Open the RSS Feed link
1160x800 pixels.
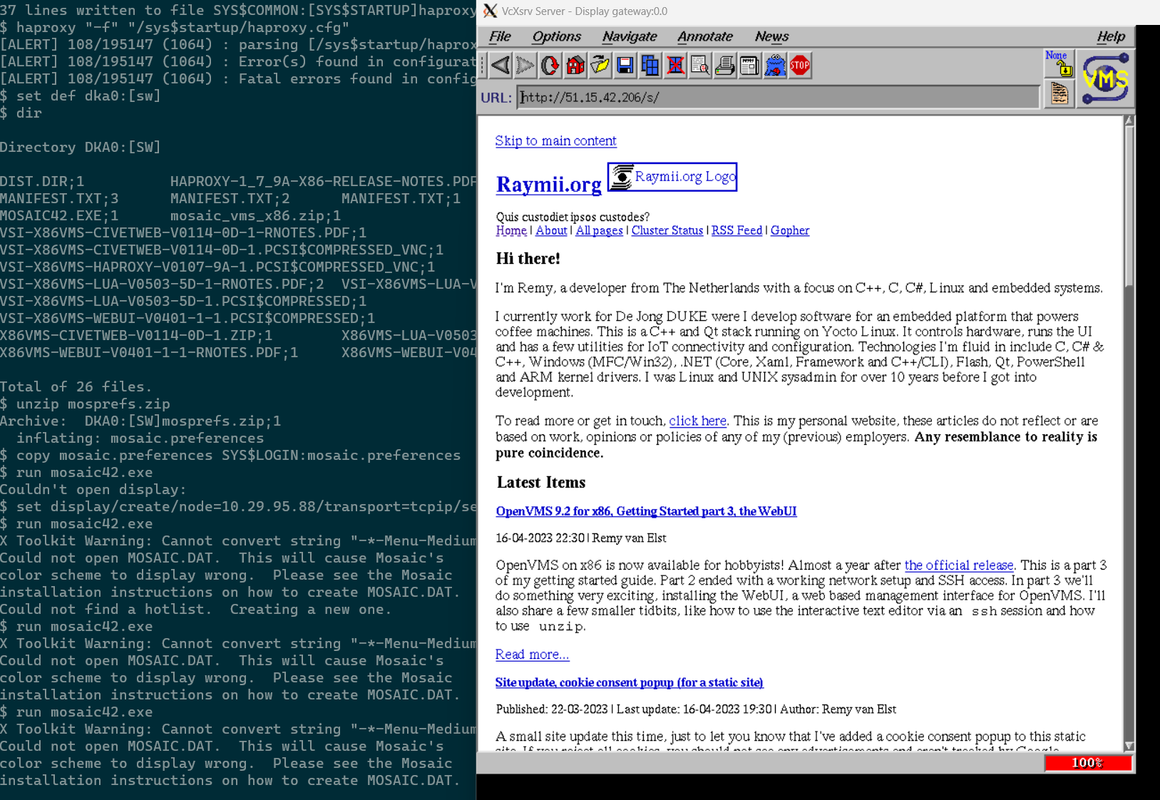pos(737,230)
